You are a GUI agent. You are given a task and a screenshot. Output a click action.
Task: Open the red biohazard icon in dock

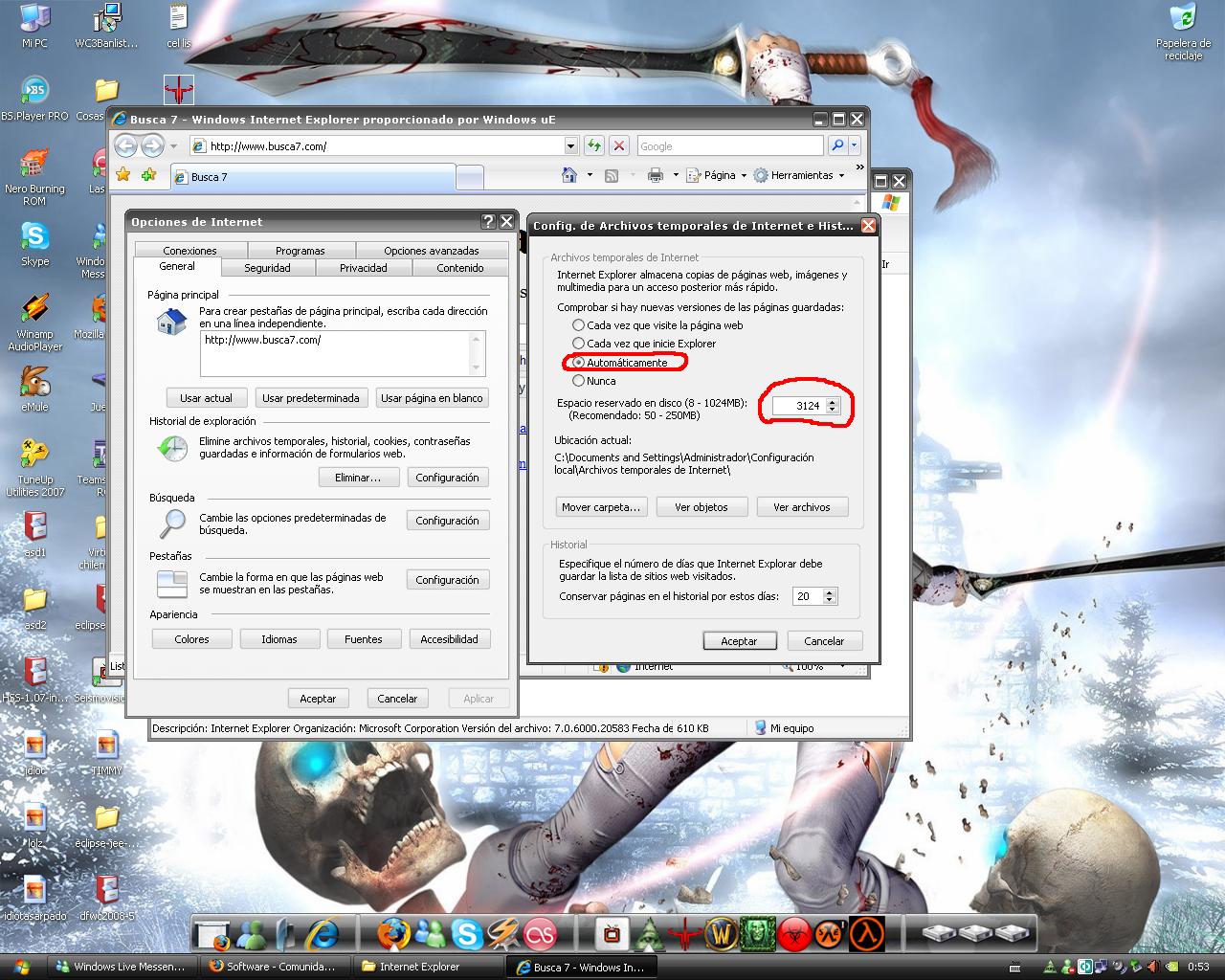pos(793,932)
